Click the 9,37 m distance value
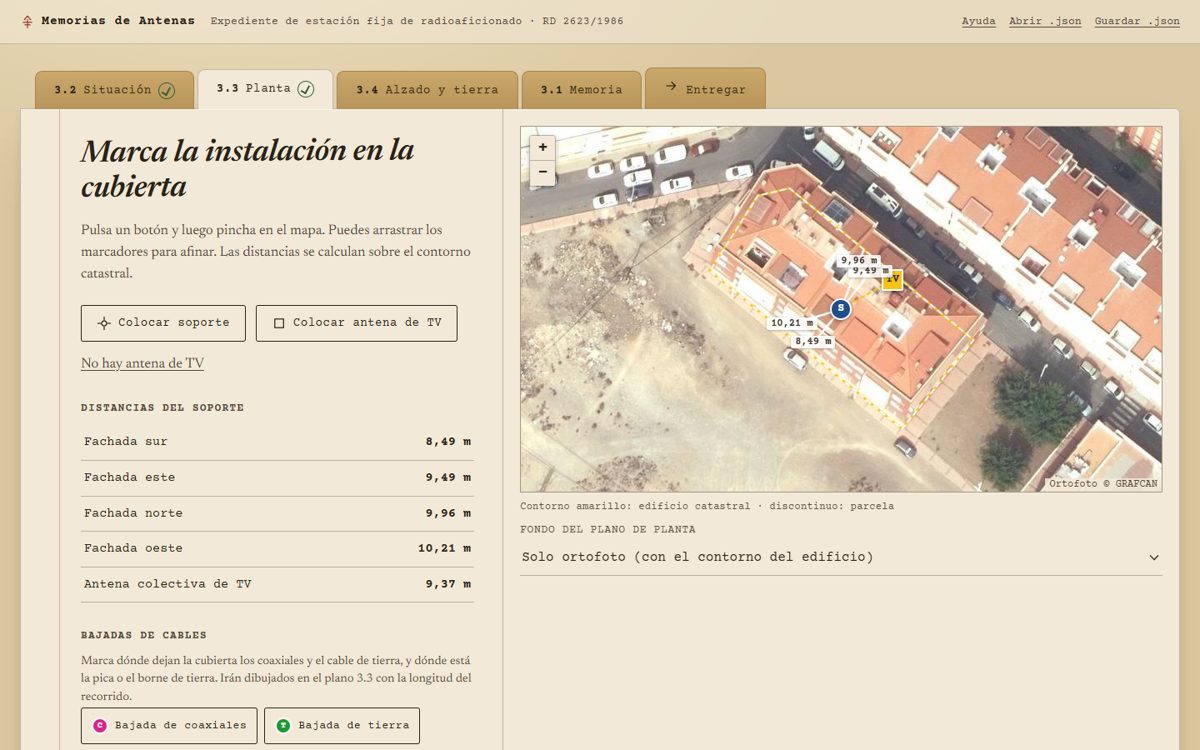This screenshot has height=750, width=1200. pos(448,584)
